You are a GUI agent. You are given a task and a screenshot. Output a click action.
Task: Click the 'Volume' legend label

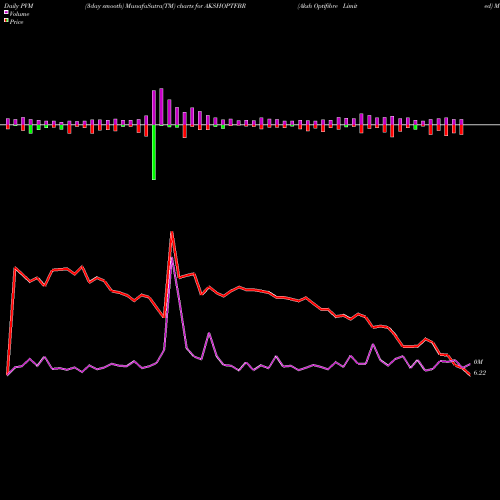pos(19,14)
